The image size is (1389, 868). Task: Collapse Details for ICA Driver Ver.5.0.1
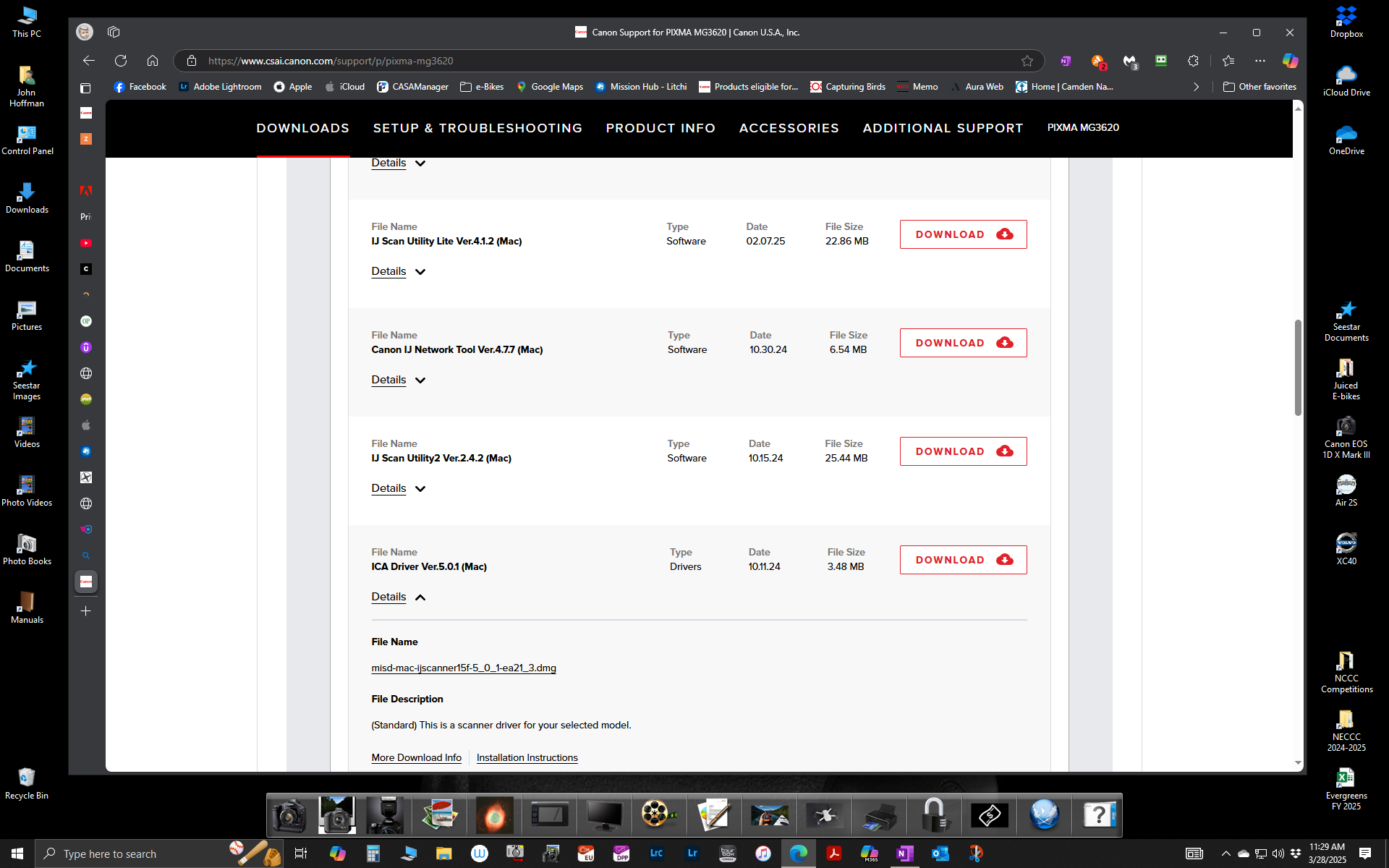(x=398, y=597)
